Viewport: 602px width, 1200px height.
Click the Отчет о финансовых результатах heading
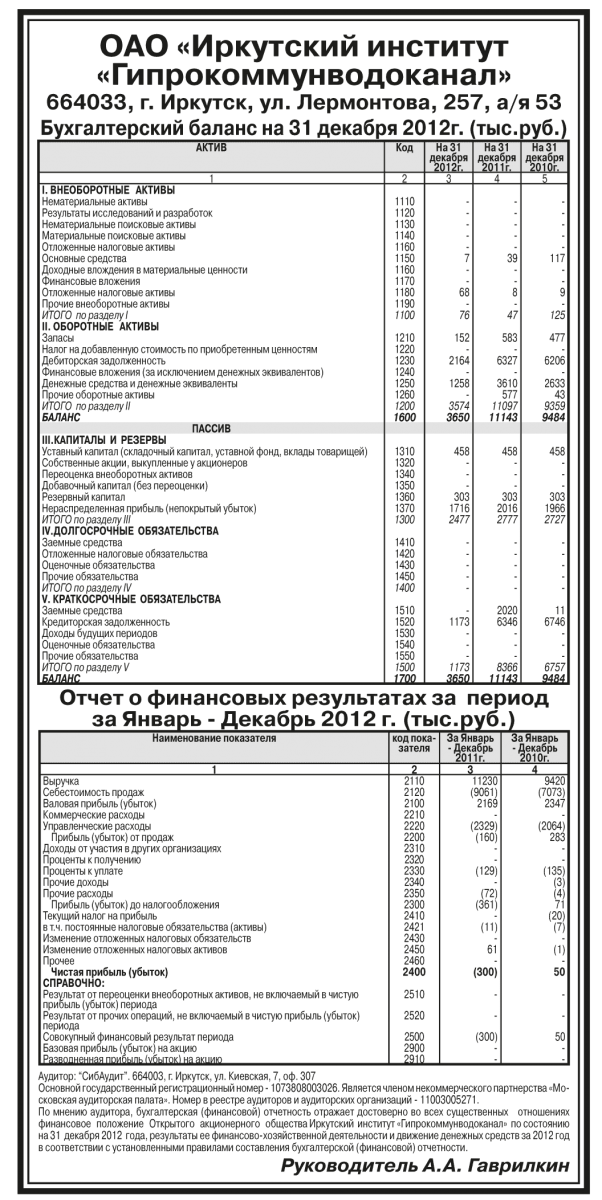tap(301, 695)
